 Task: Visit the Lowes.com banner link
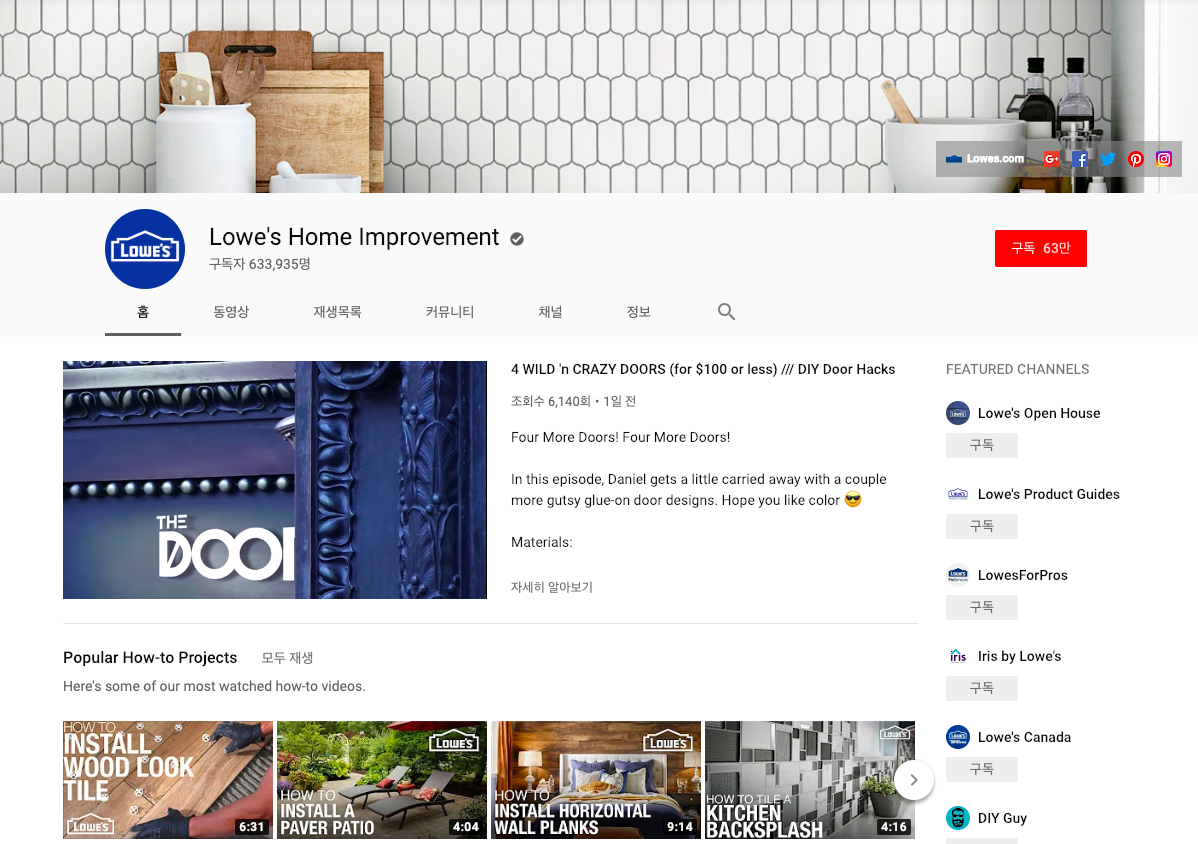click(x=985, y=159)
